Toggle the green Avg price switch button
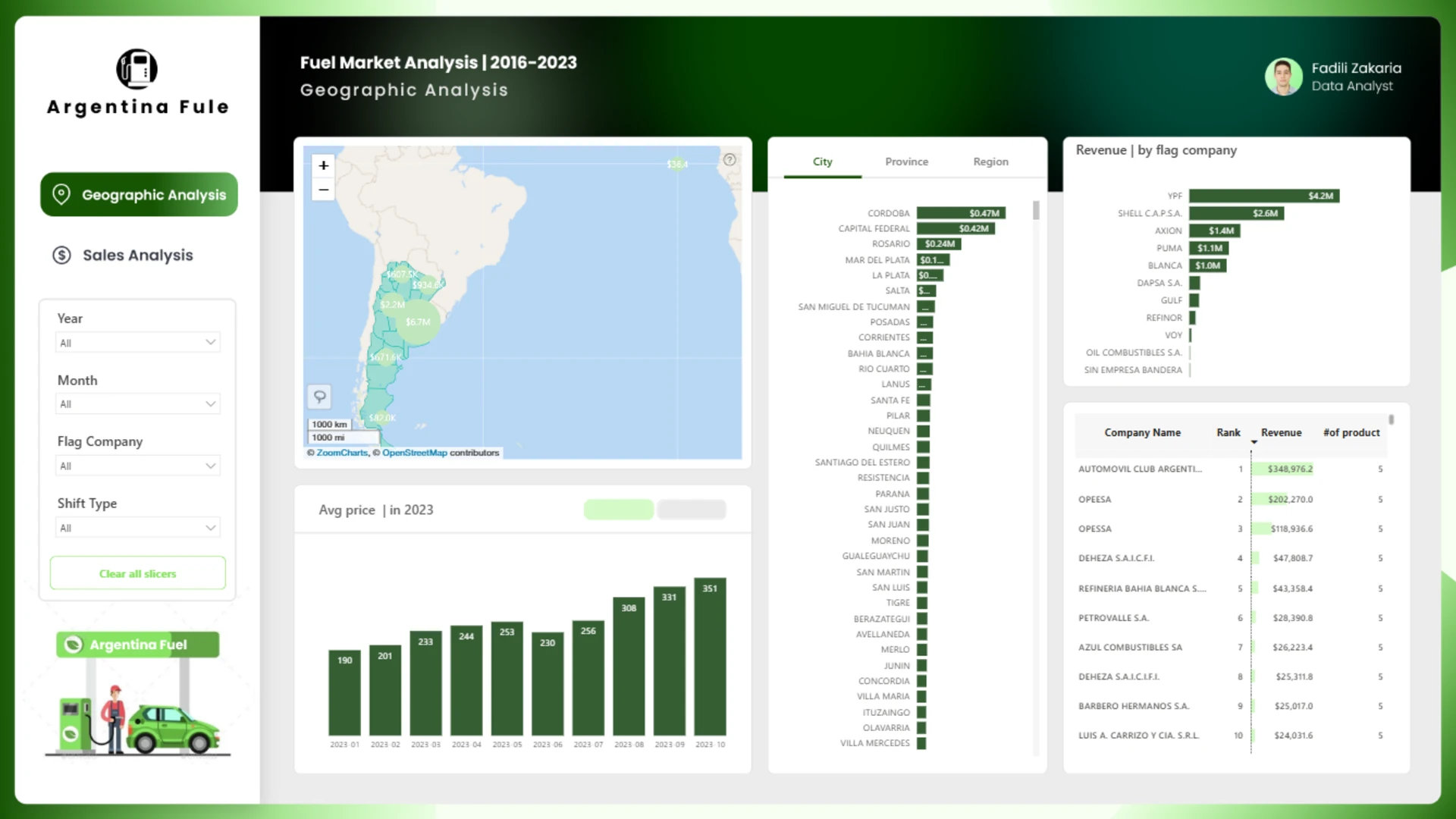The height and width of the screenshot is (819, 1456). [619, 510]
